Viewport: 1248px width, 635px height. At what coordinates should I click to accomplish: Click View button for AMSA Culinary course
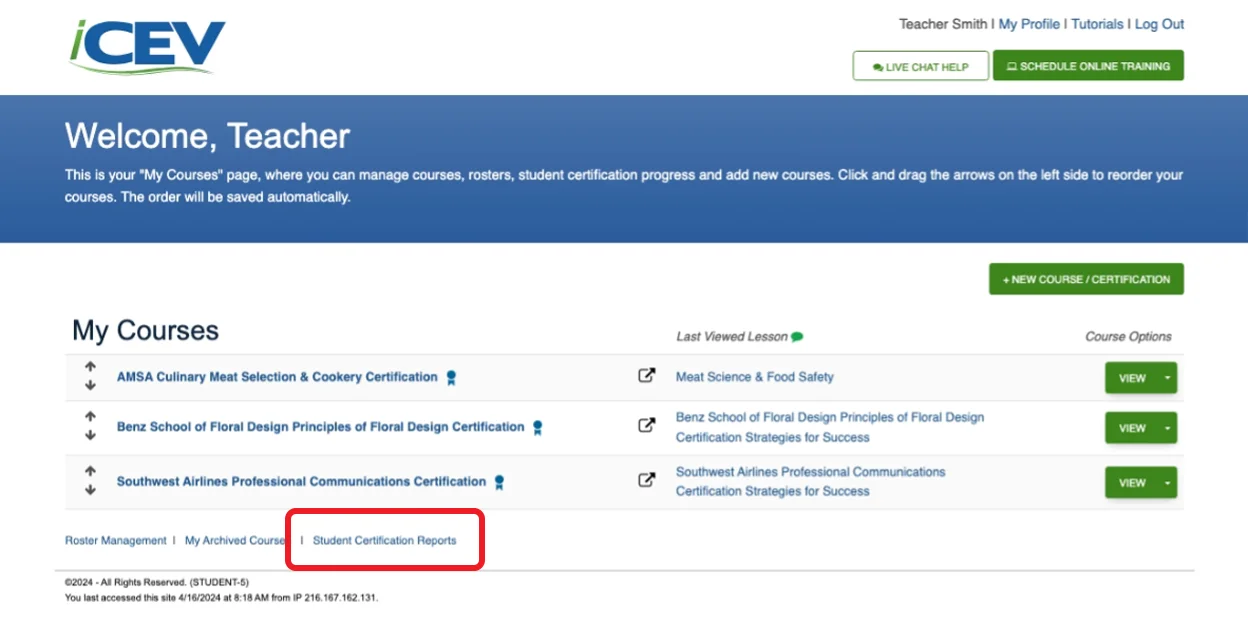click(x=1132, y=378)
